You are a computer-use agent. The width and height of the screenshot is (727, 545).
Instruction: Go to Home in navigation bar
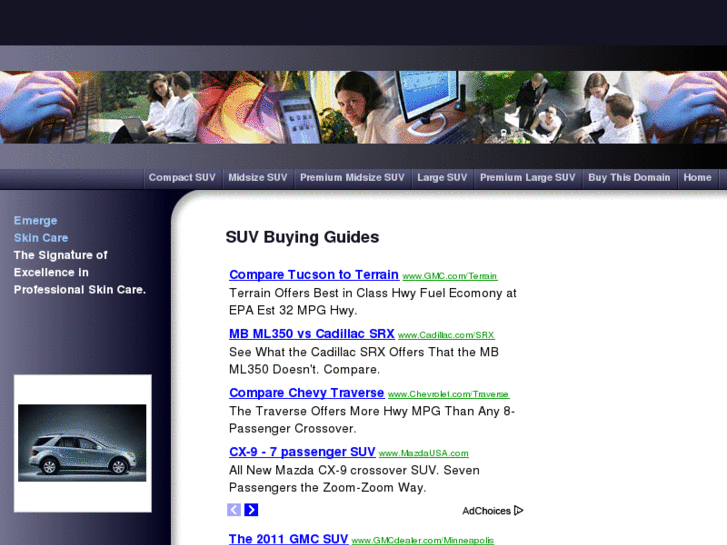click(697, 178)
